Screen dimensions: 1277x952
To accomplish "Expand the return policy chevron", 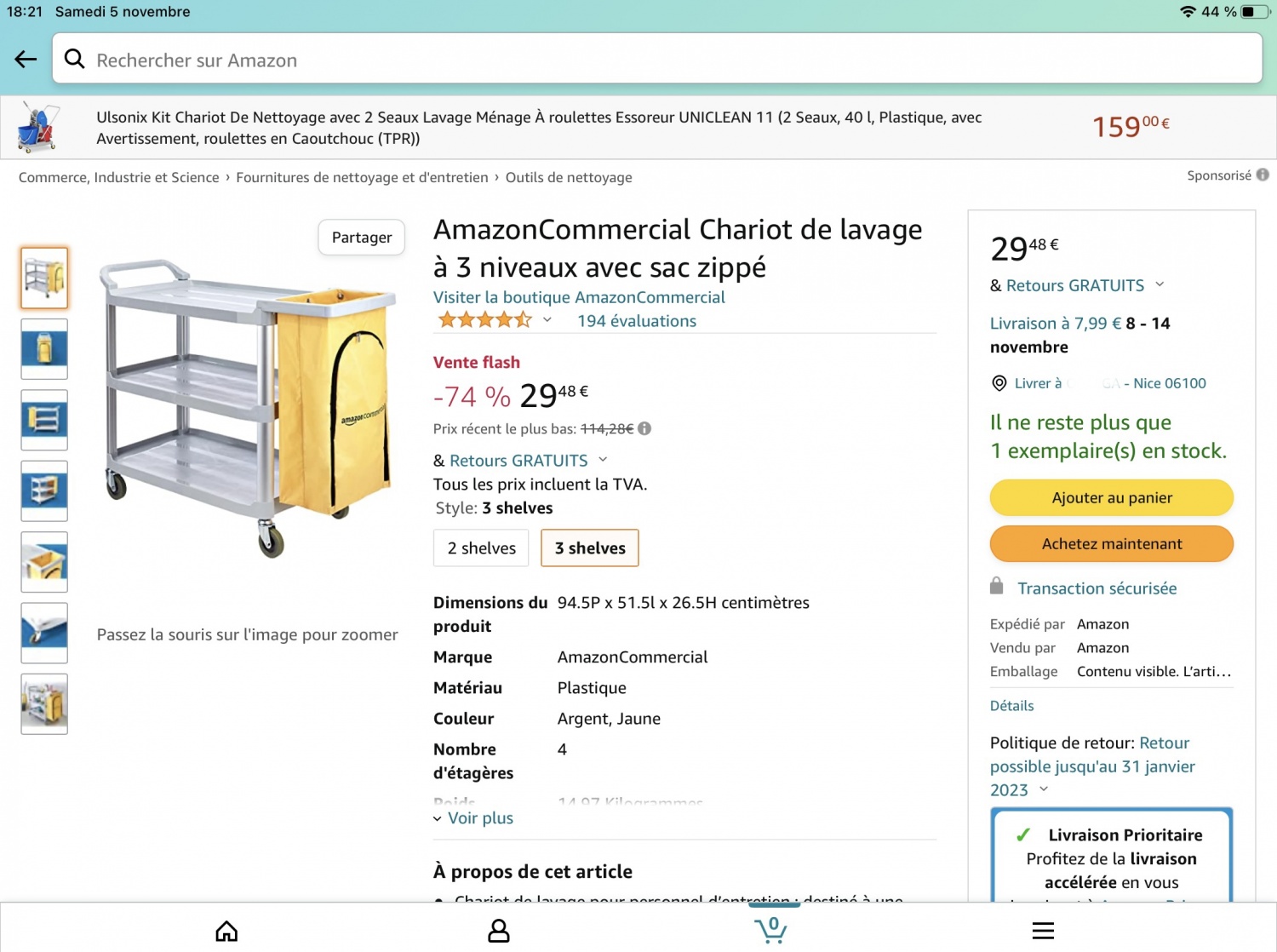I will (1044, 789).
